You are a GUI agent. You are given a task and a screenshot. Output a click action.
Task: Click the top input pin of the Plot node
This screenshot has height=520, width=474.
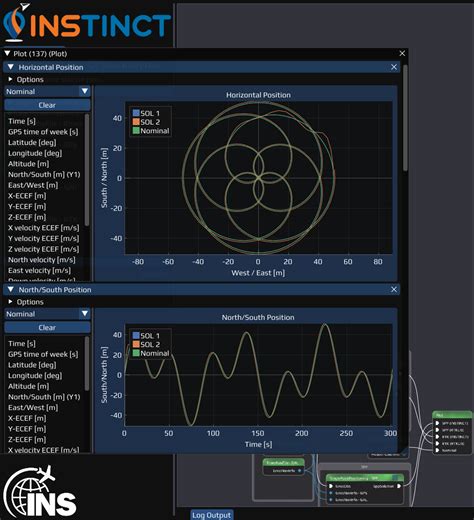(x=437, y=423)
